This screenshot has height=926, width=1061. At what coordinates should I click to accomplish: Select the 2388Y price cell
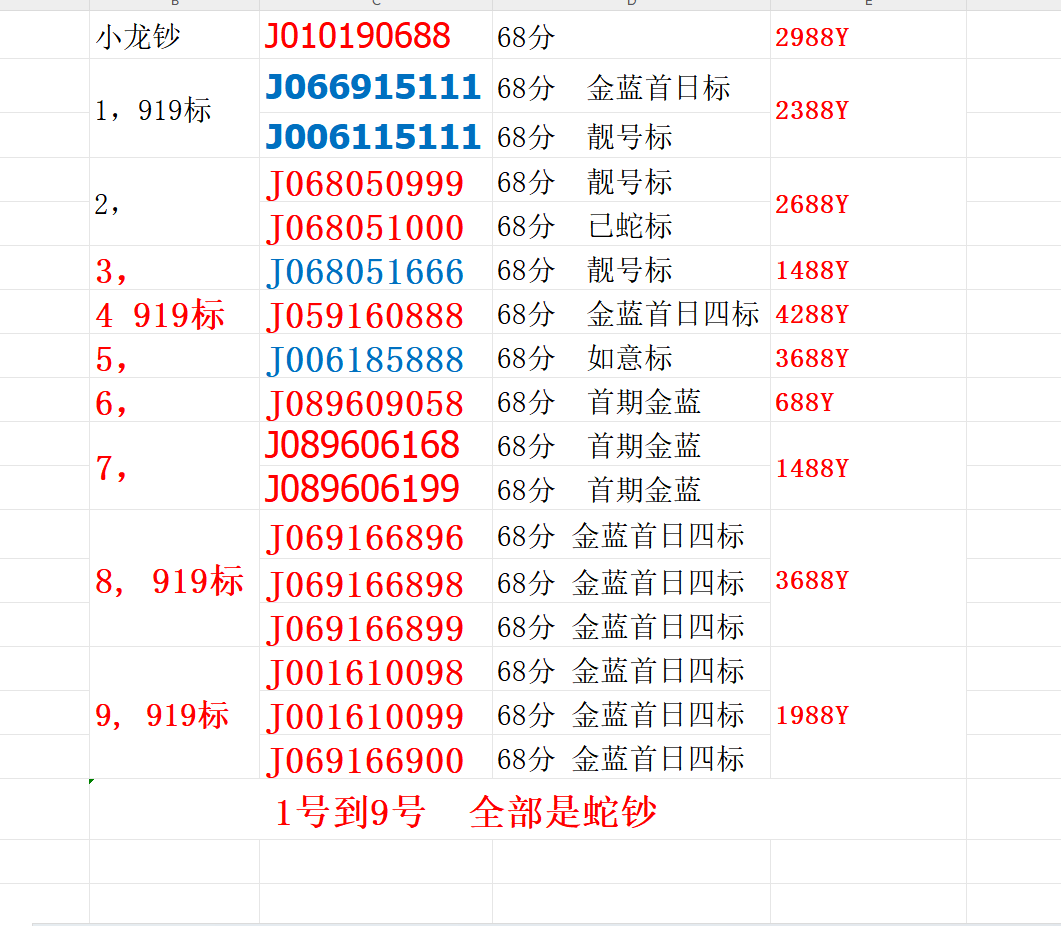point(811,110)
